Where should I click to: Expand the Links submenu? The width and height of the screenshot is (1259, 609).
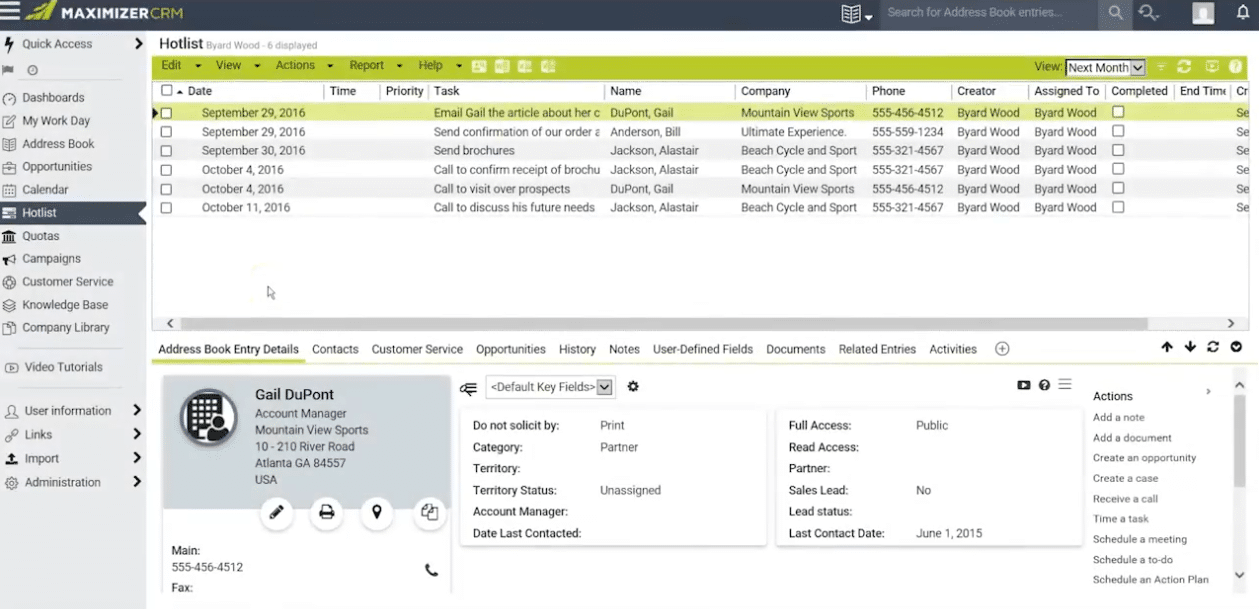click(x=137, y=435)
